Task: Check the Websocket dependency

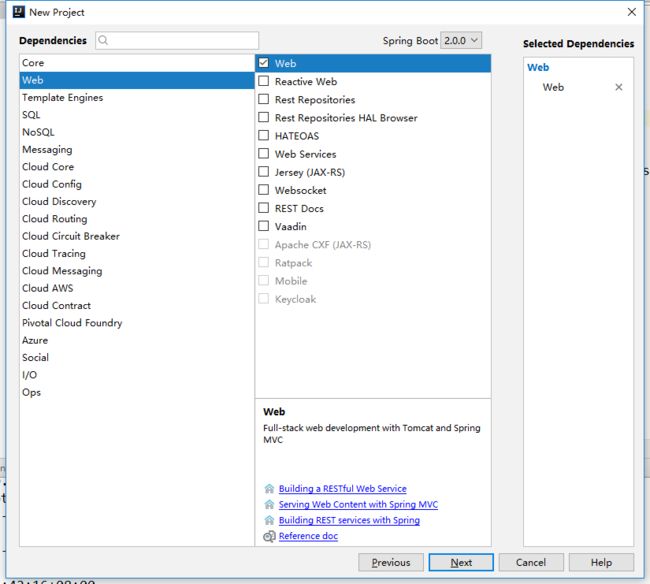Action: [264, 190]
